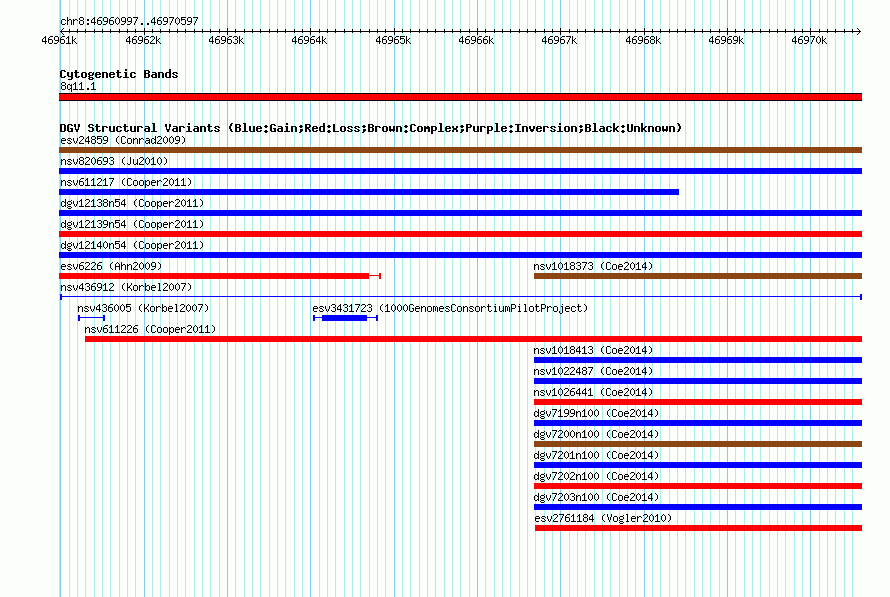Open variant dgv7202n100 (Coe2014) label

(596, 476)
